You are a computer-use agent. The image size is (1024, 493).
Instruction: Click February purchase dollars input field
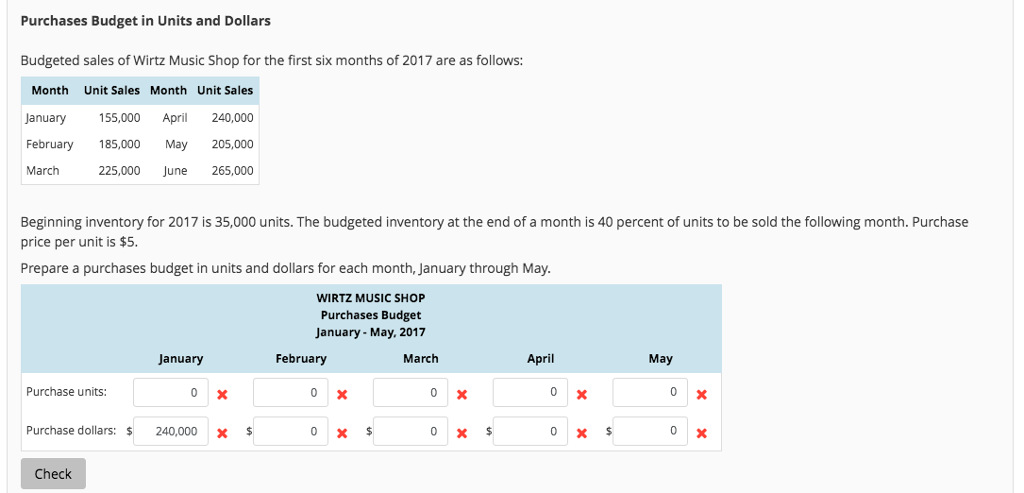coord(291,432)
